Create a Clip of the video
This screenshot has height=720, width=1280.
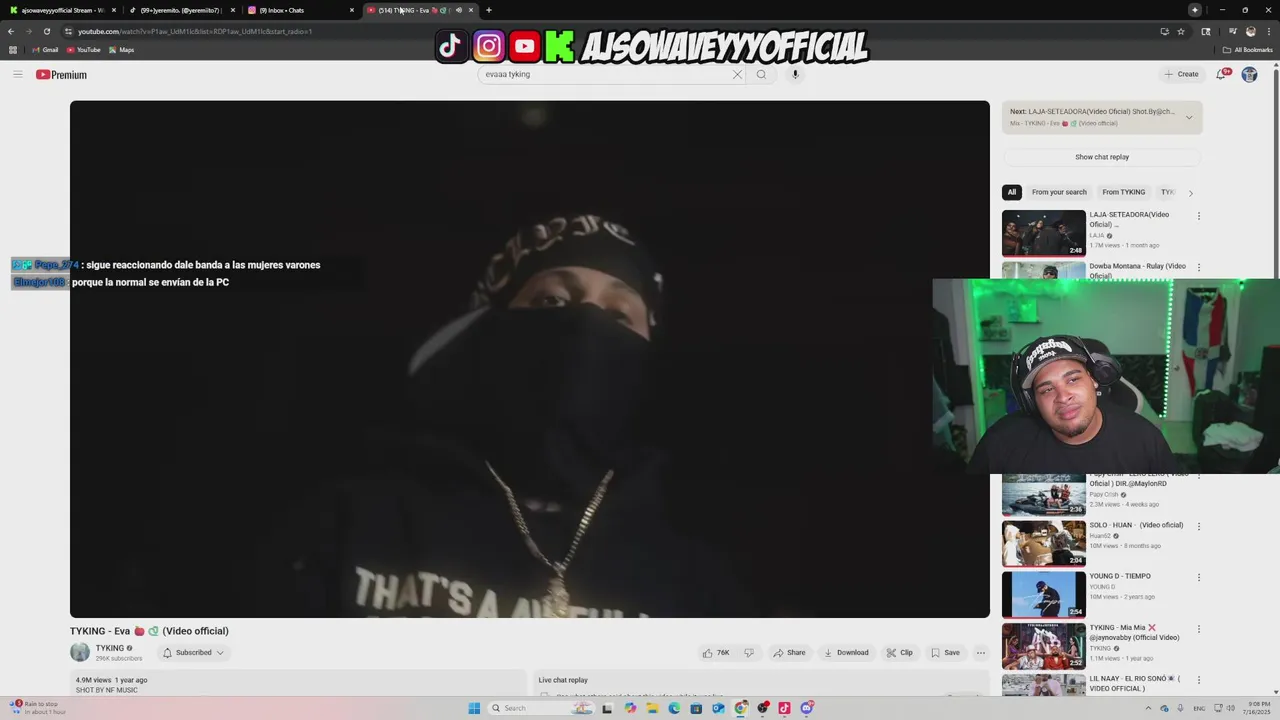pos(899,653)
